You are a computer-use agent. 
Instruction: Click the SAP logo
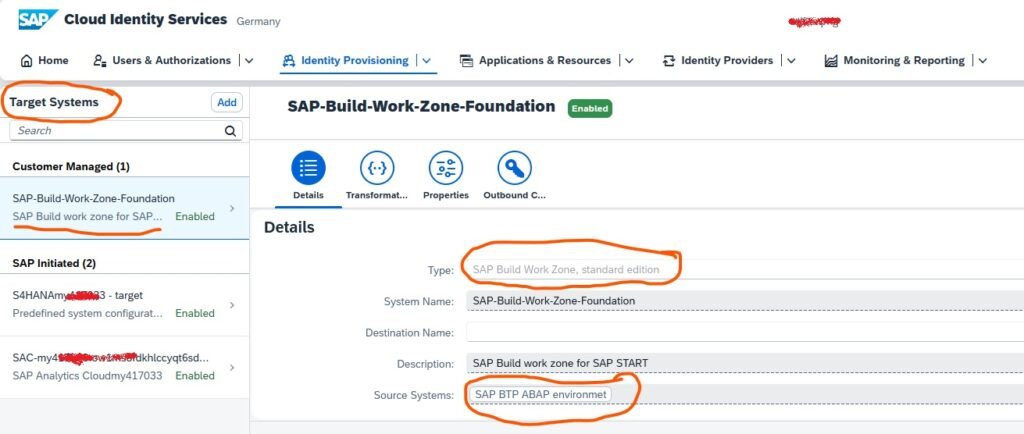point(36,20)
